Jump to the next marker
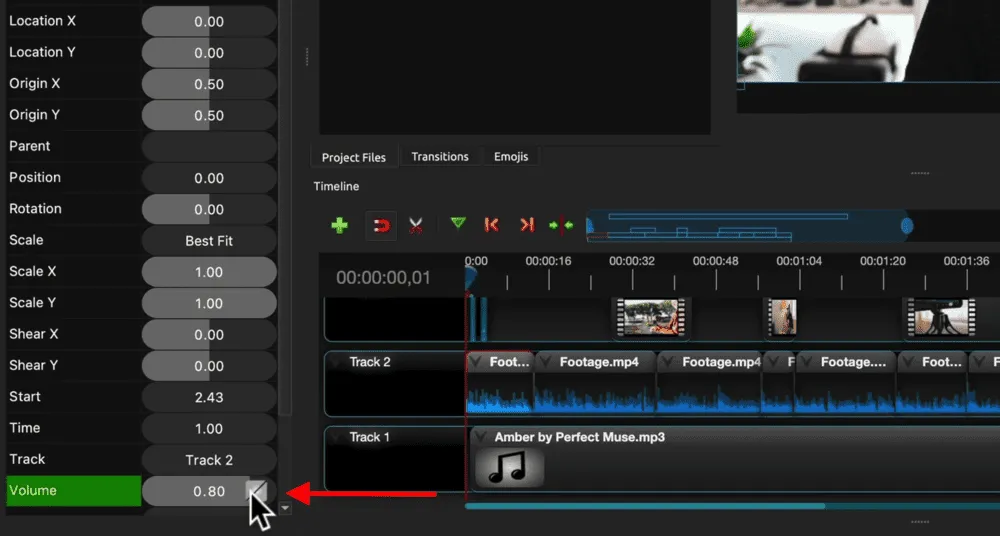Viewport: 1000px width, 536px height. point(527,225)
